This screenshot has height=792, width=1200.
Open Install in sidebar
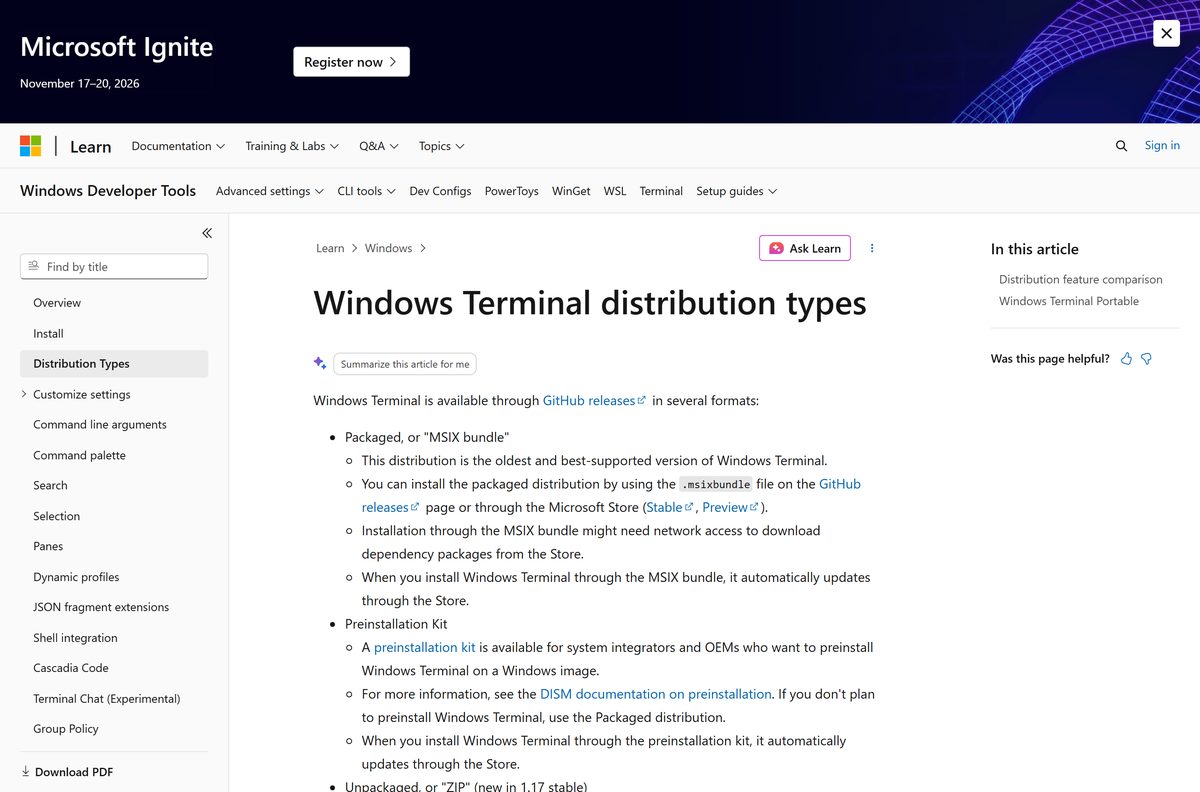(x=48, y=334)
